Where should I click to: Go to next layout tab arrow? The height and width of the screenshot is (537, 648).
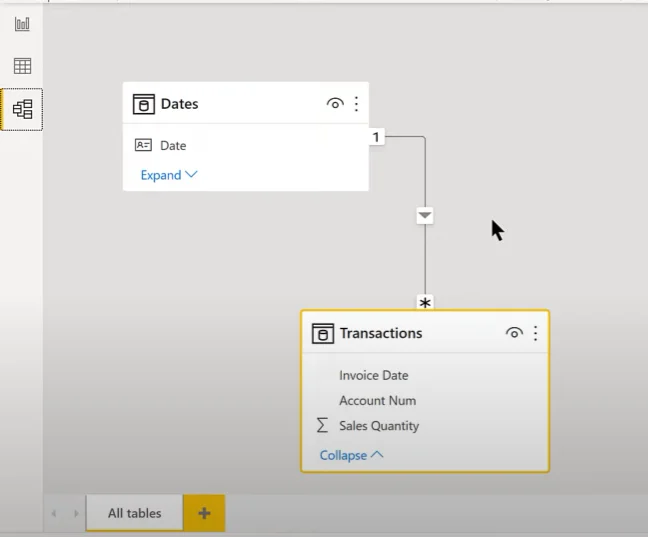point(76,513)
